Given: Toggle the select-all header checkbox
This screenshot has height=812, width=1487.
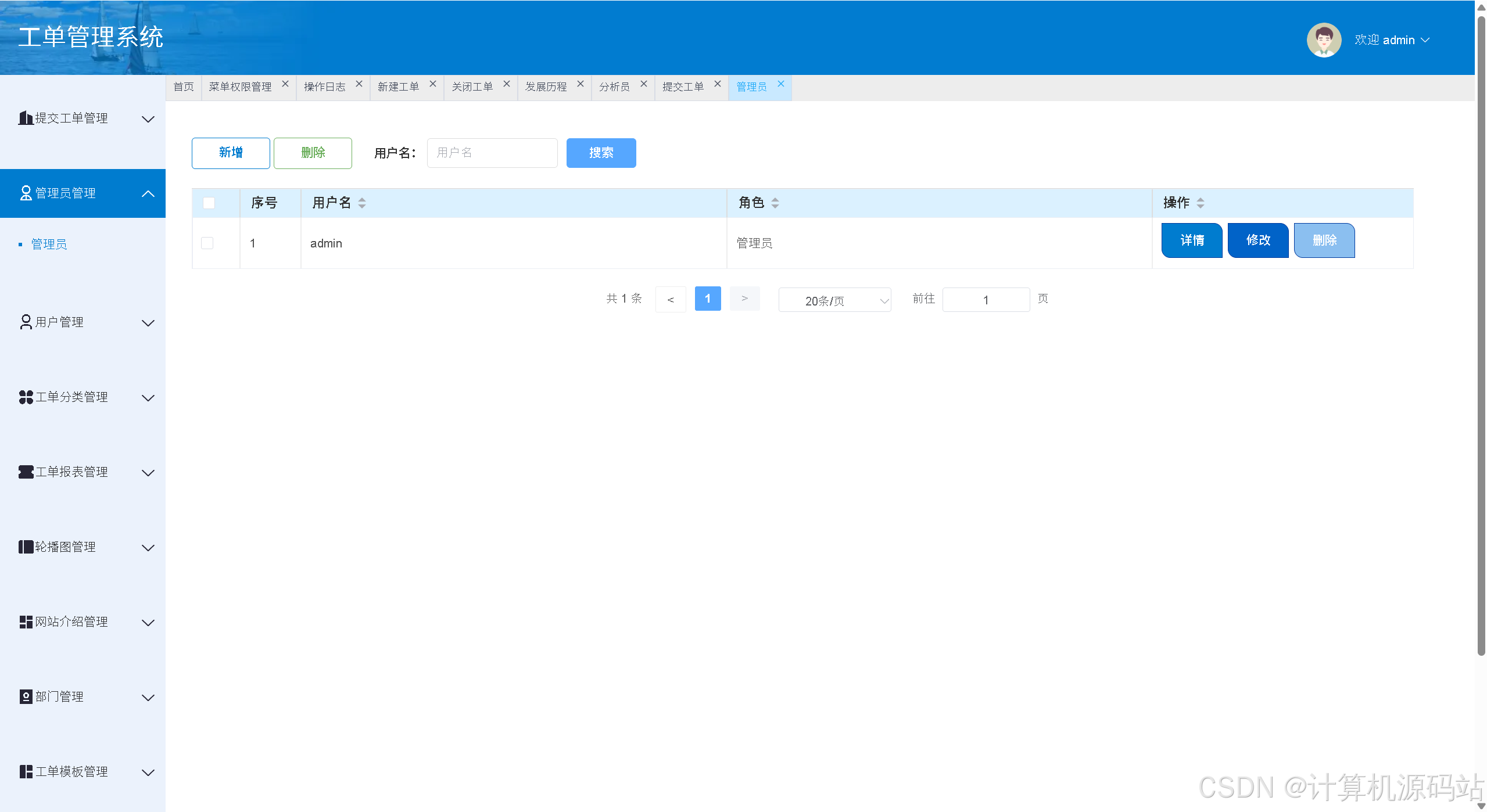Looking at the screenshot, I should coord(209,203).
